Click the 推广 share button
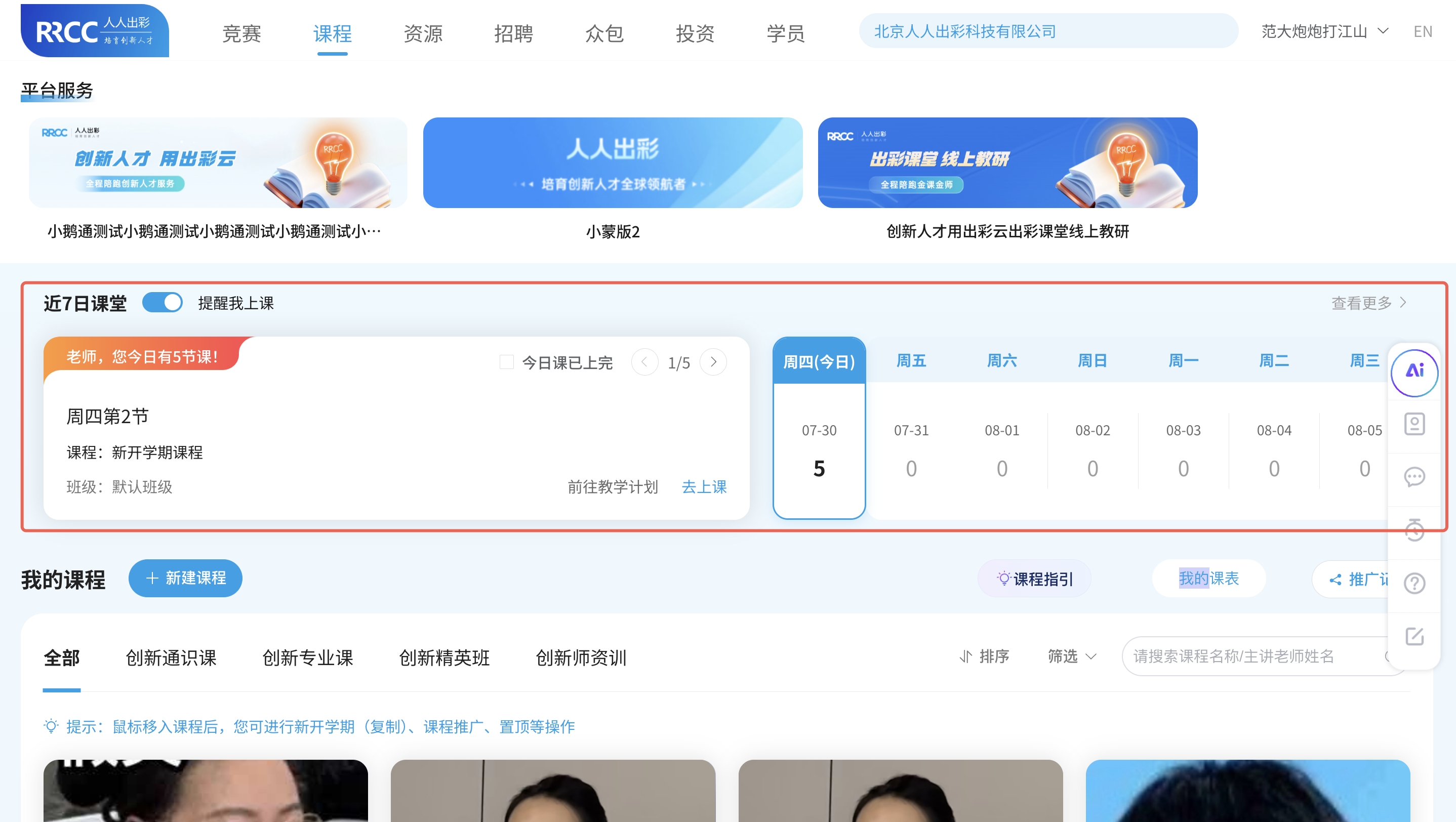This screenshot has width=1456, height=822. pyautogui.click(x=1351, y=579)
